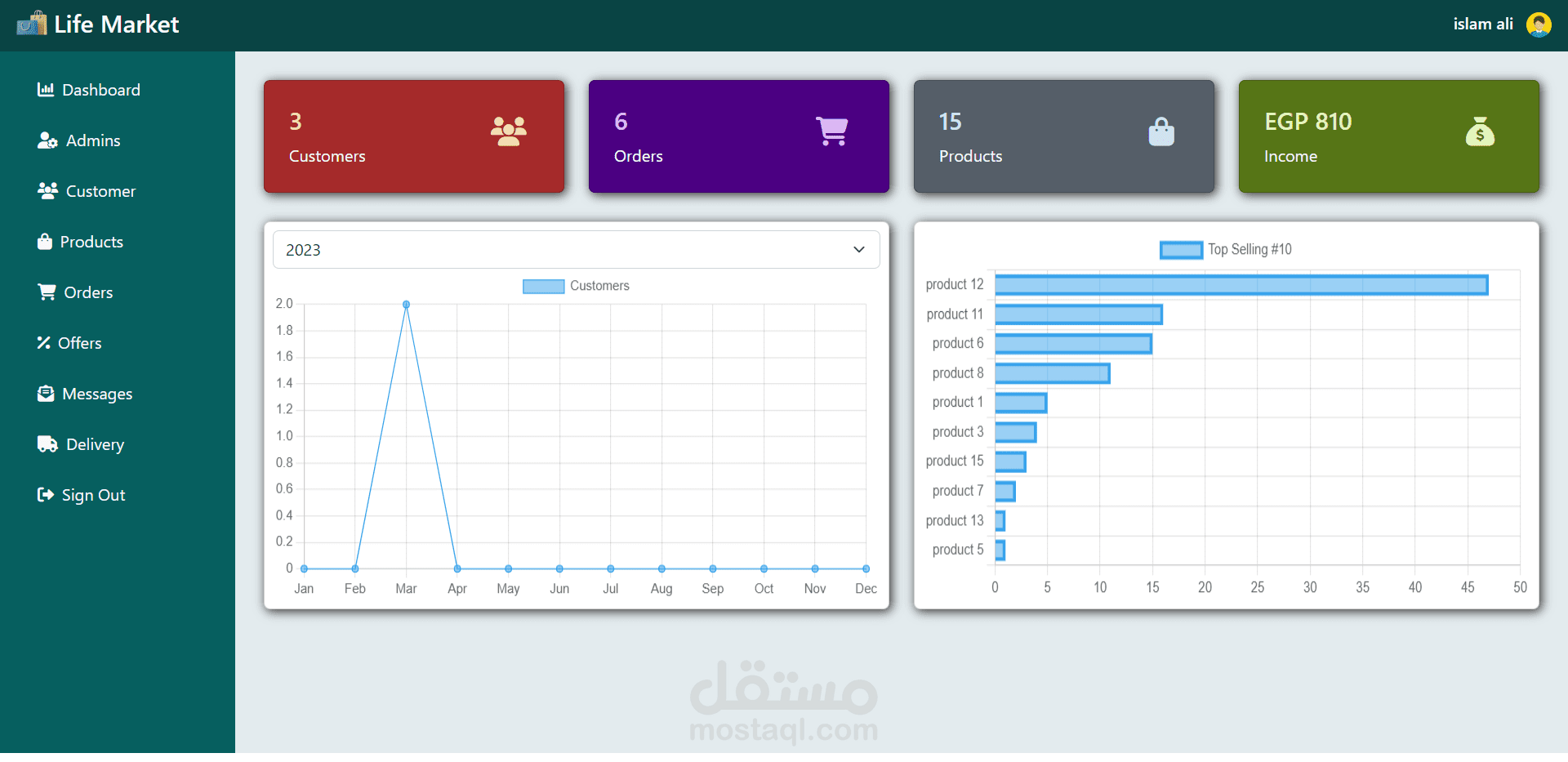Toggle the Customers legend in the line chart
This screenshot has height=762, width=1568.
coord(576,286)
